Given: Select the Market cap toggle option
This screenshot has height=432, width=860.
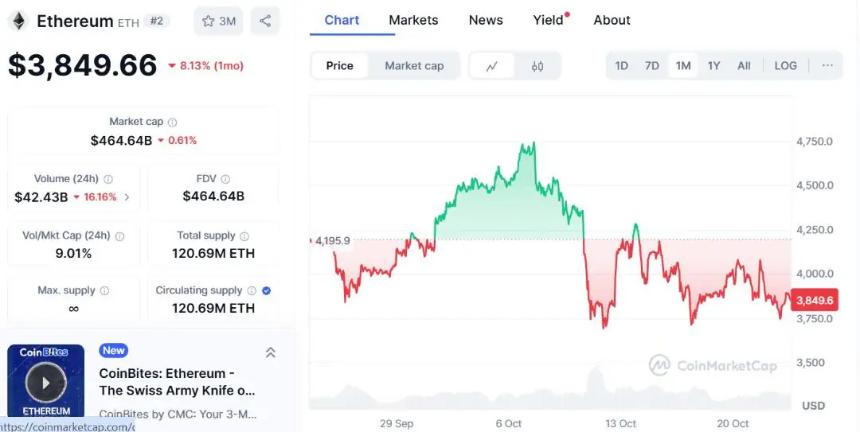Looking at the screenshot, I should 414,66.
